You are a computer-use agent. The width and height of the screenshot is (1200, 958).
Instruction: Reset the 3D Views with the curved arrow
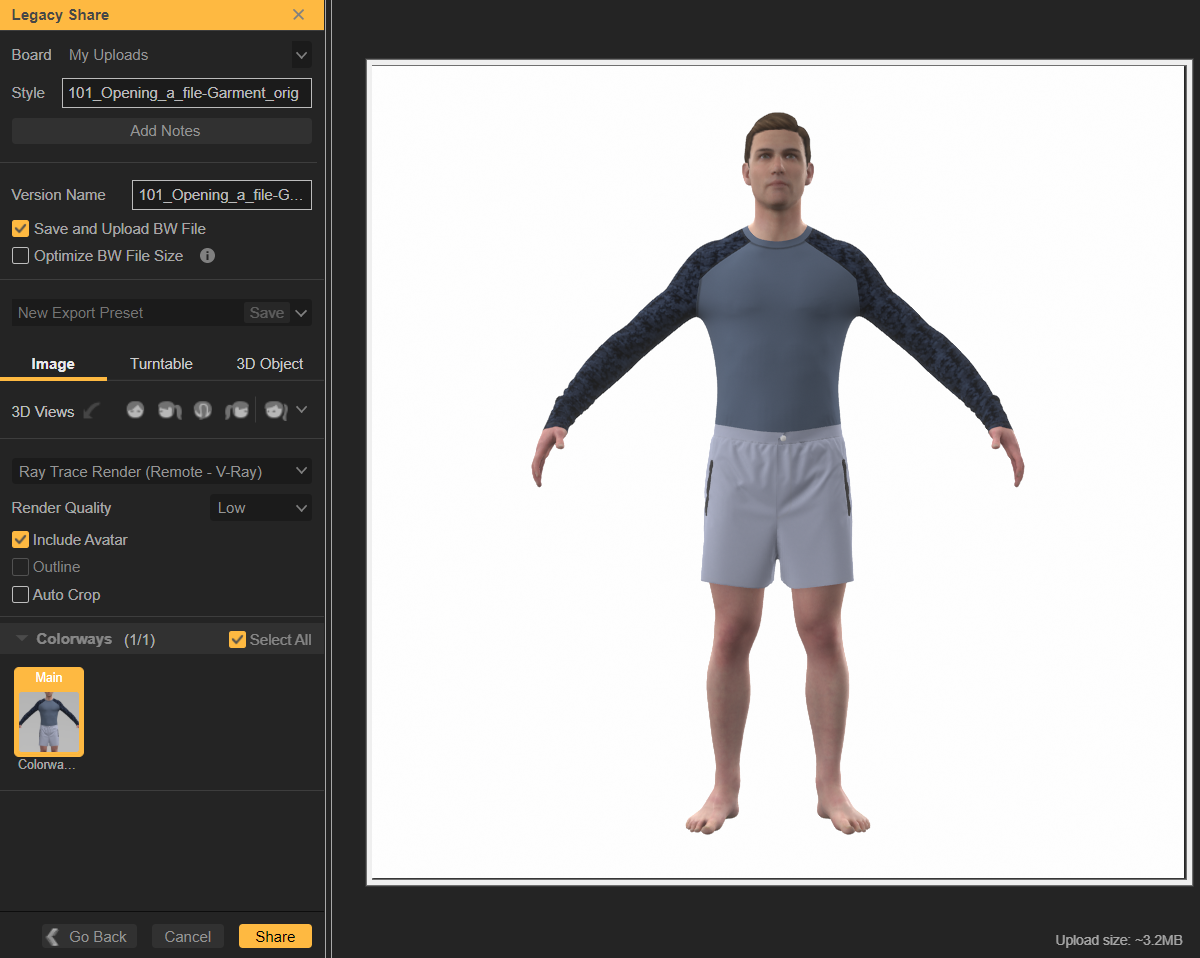(x=92, y=411)
